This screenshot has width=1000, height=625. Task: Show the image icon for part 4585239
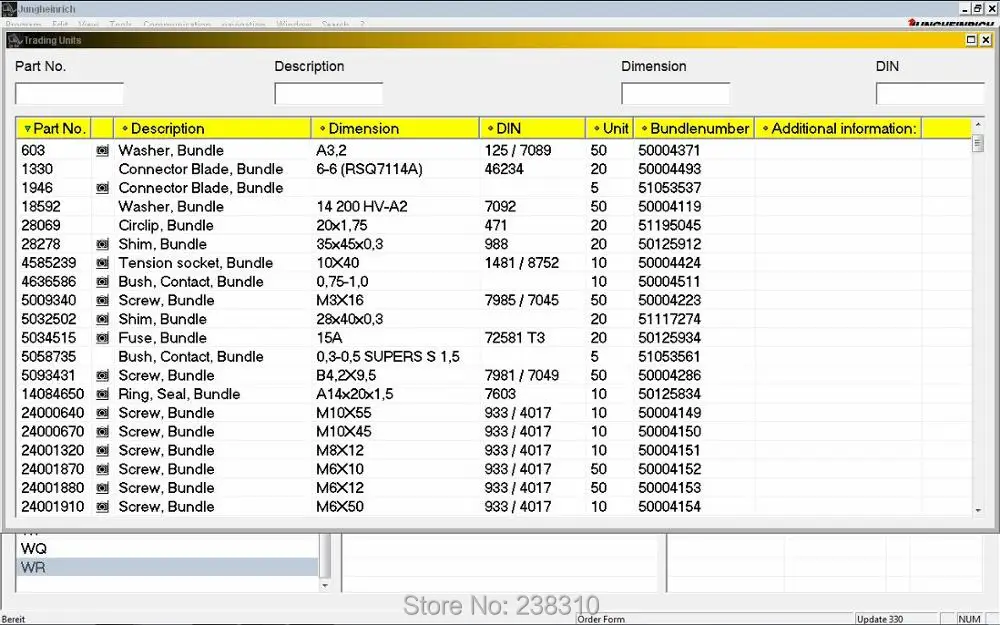coord(102,263)
